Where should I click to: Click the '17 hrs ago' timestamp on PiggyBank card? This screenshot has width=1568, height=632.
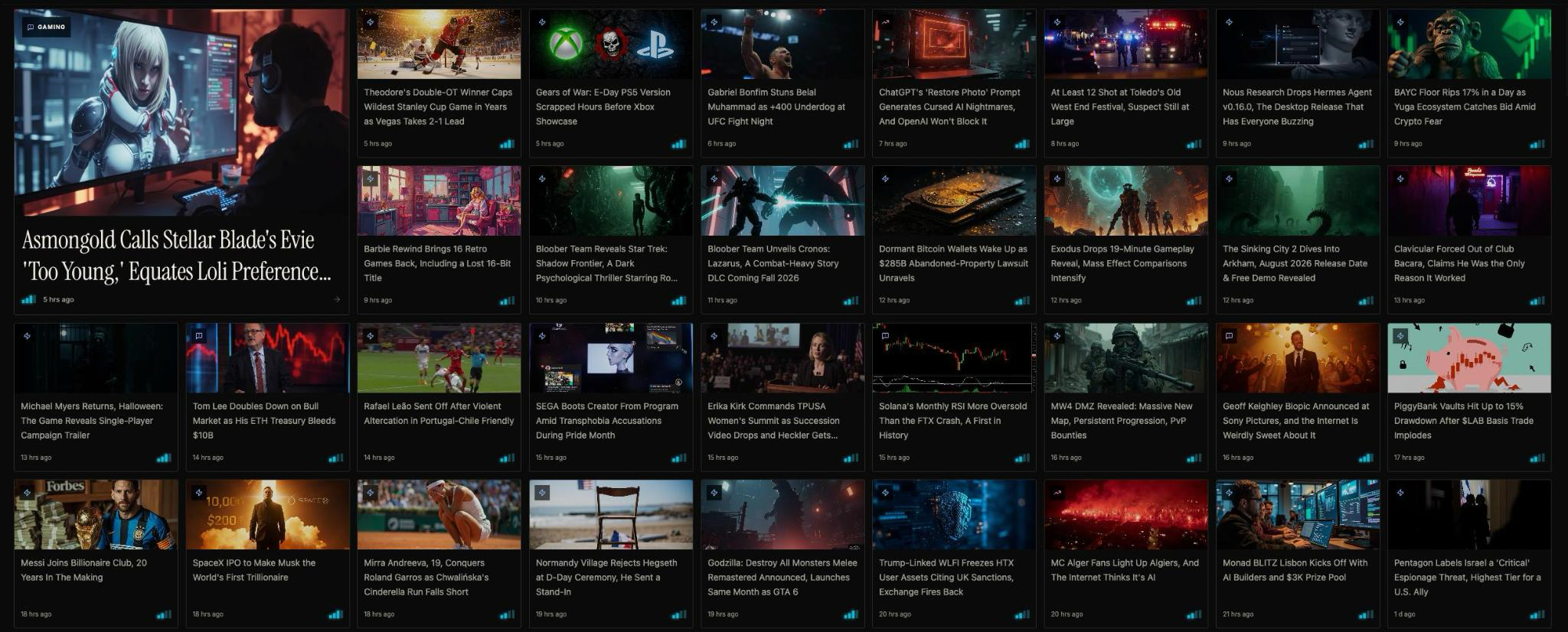(x=1410, y=458)
